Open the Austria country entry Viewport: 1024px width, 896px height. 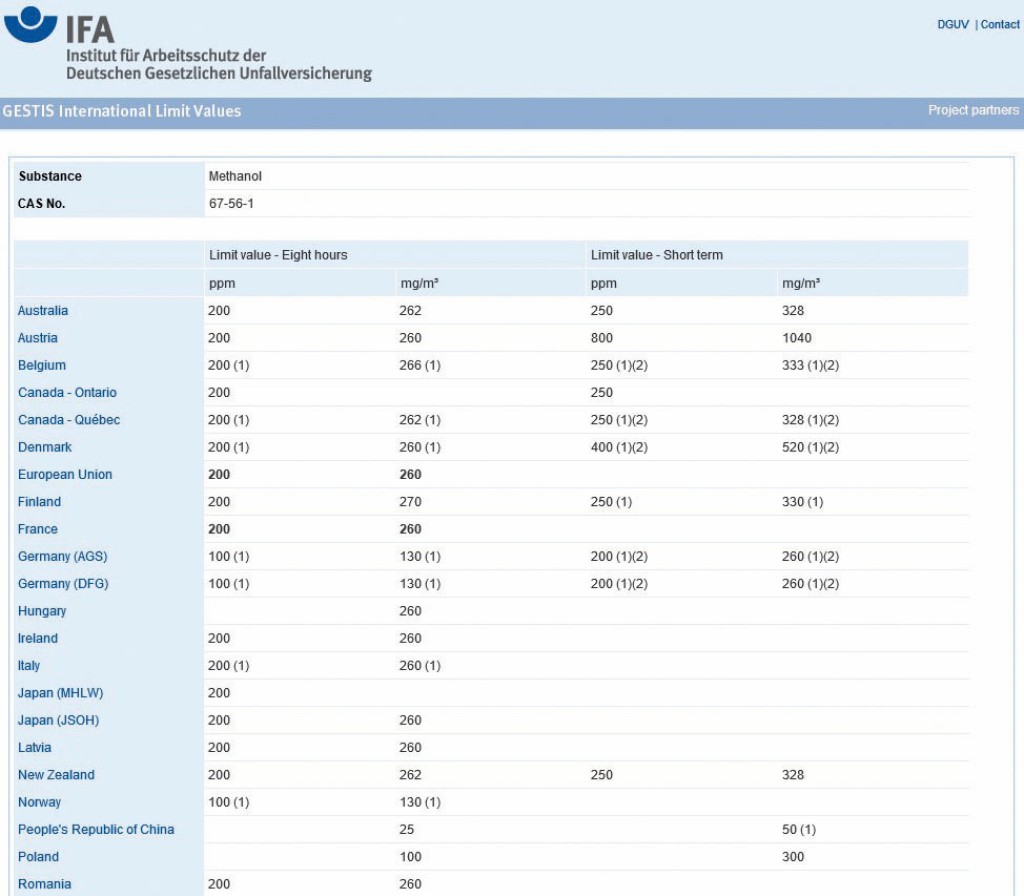pos(38,338)
